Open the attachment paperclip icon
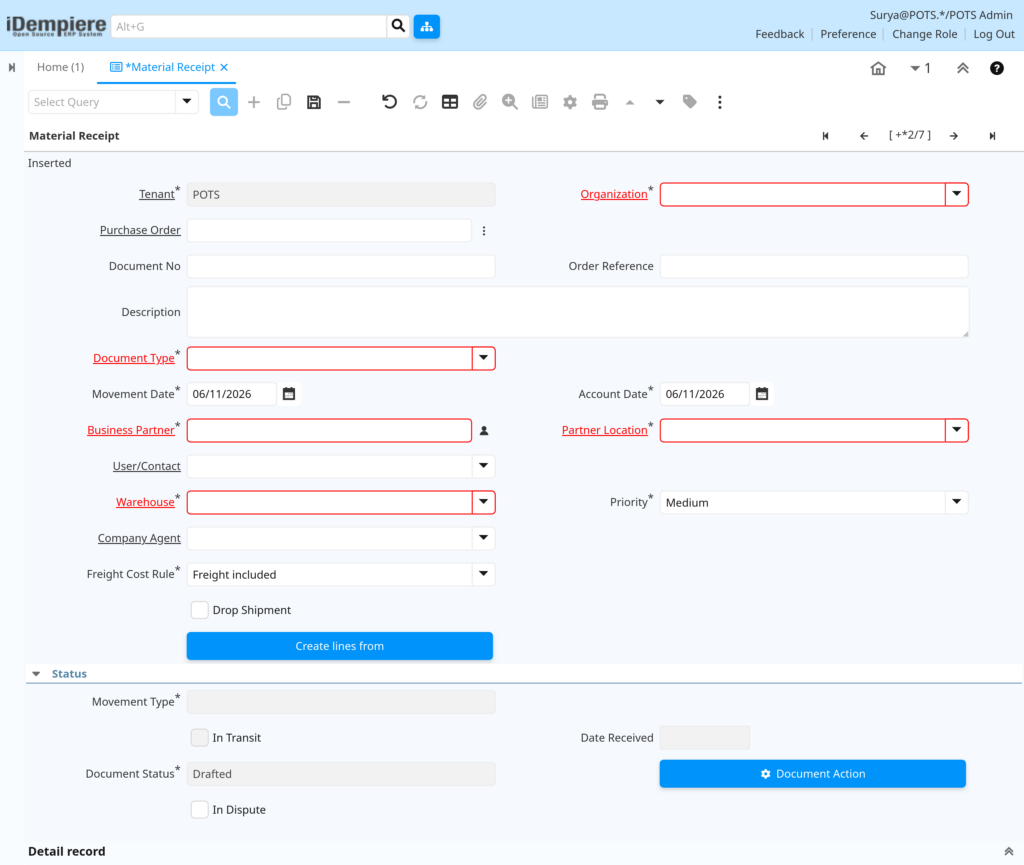Viewport: 1024px width, 865px height. 480,102
